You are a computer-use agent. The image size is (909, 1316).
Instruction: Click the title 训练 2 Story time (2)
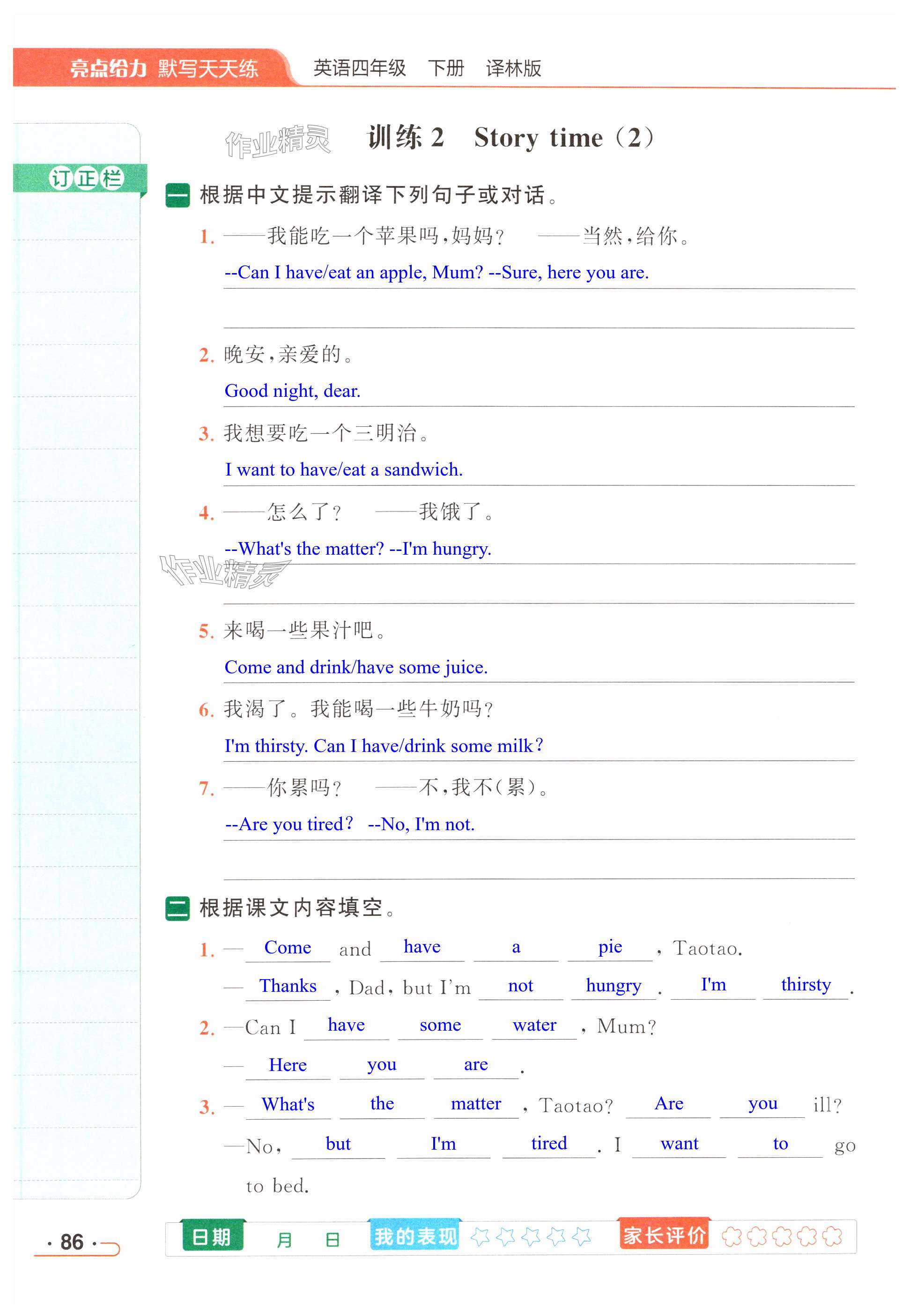(510, 138)
